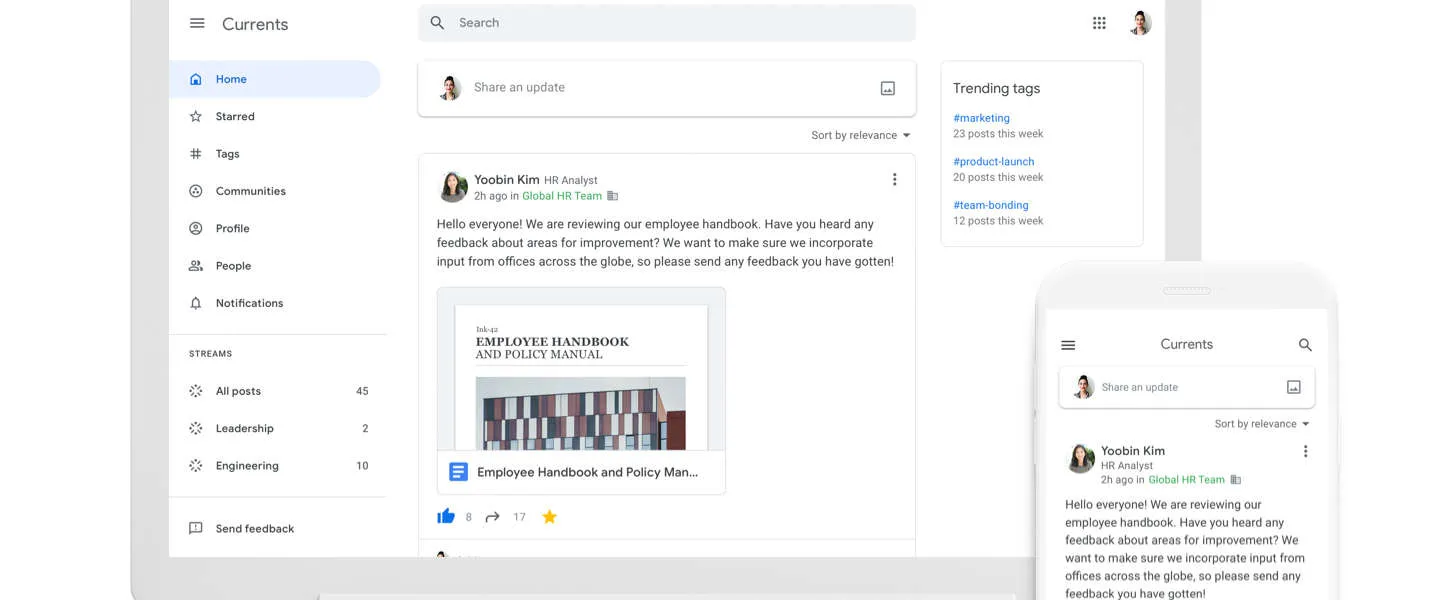The width and height of the screenshot is (1440, 600).
Task: Toggle the yellow star on the post
Action: click(x=549, y=517)
